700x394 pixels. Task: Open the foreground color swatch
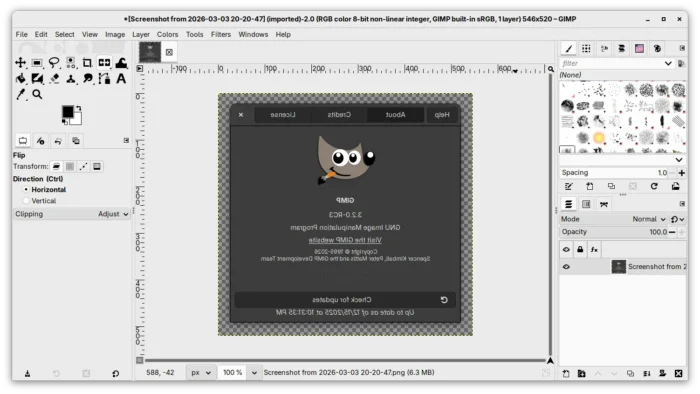pos(67,112)
